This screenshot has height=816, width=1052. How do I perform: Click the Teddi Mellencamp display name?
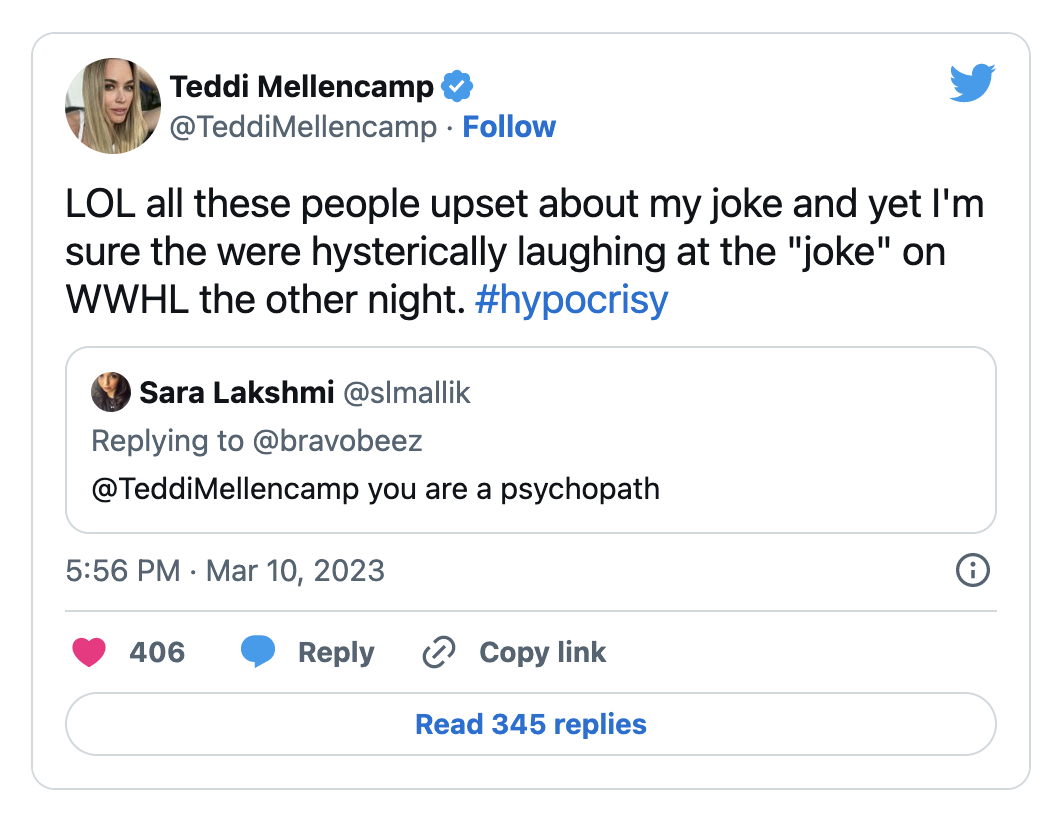click(302, 87)
